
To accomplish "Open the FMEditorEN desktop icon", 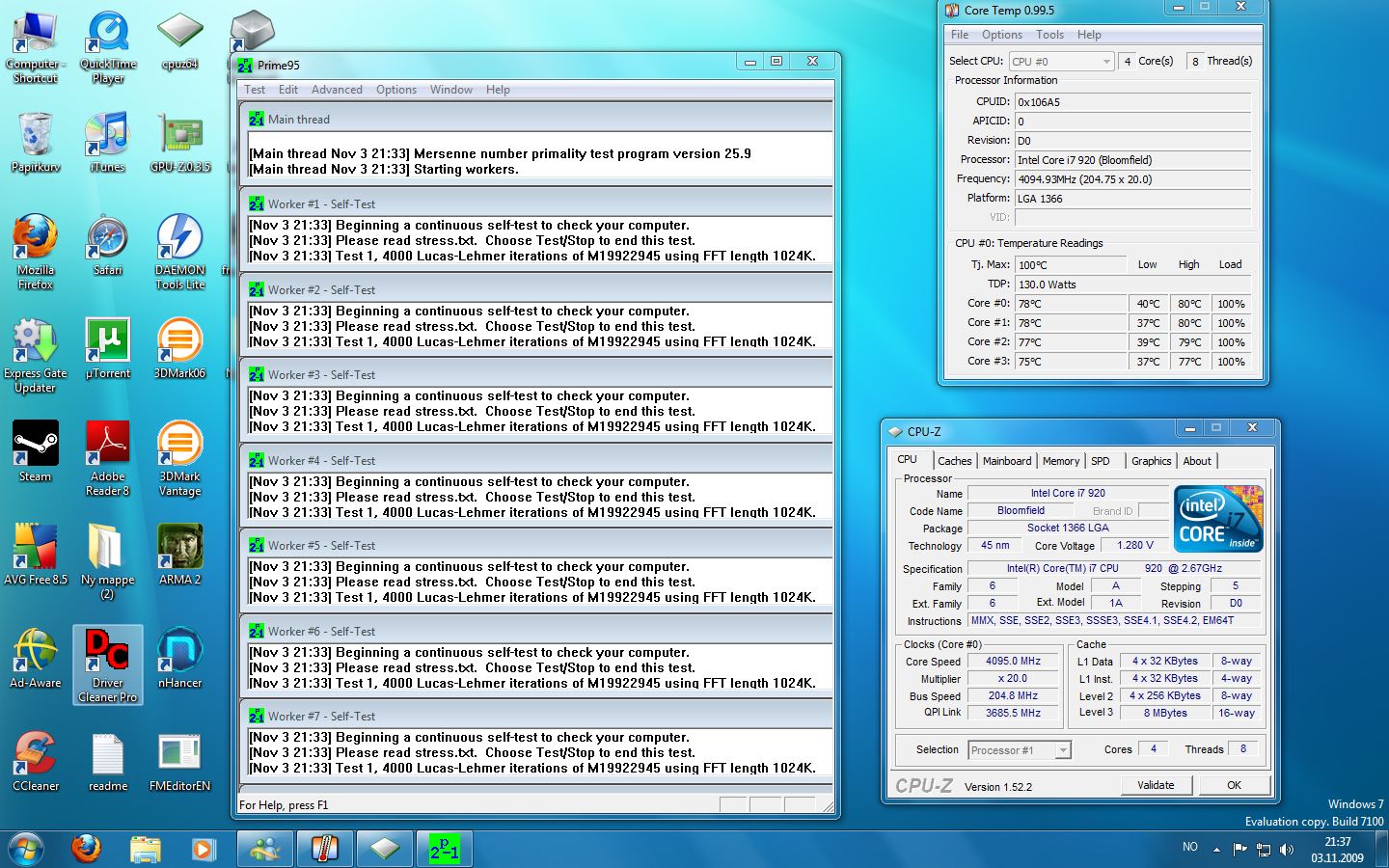I will [x=179, y=761].
